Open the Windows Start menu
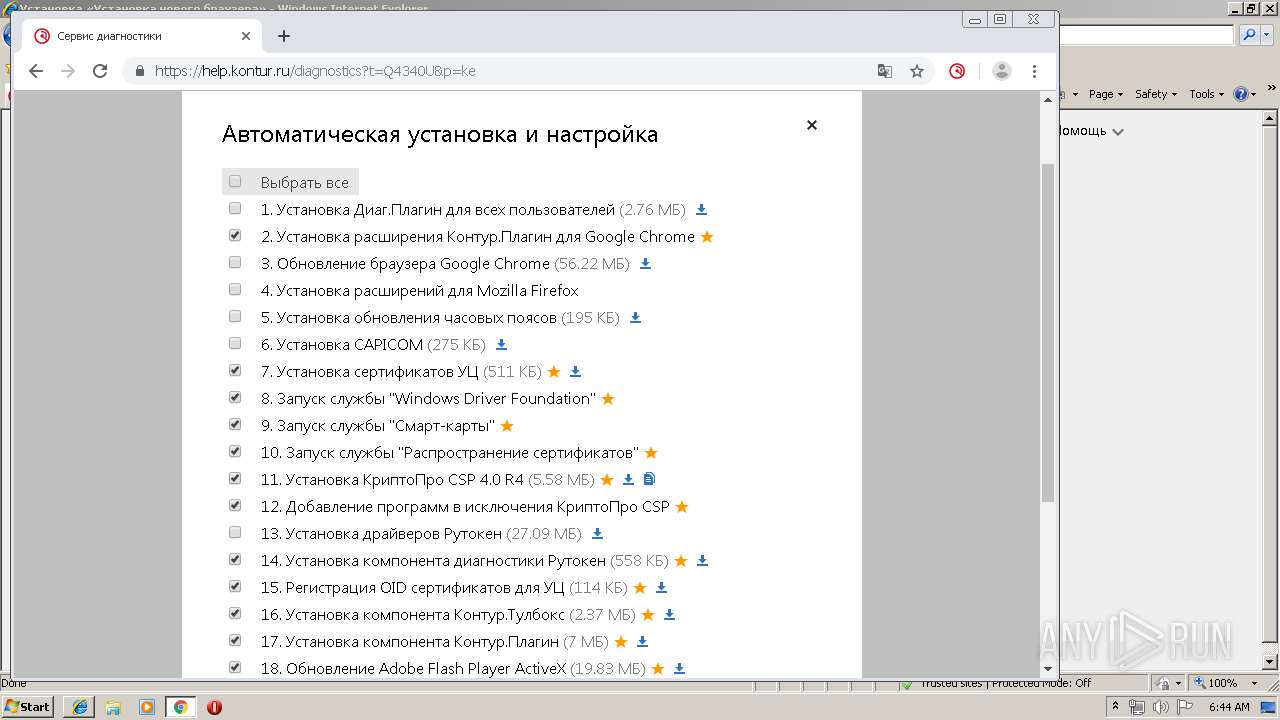 coord(28,707)
